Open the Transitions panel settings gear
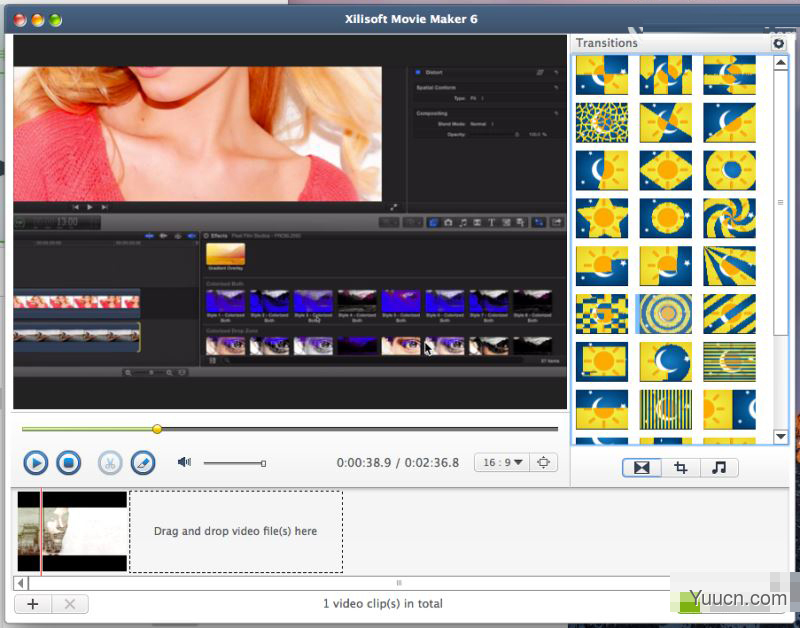 (779, 44)
